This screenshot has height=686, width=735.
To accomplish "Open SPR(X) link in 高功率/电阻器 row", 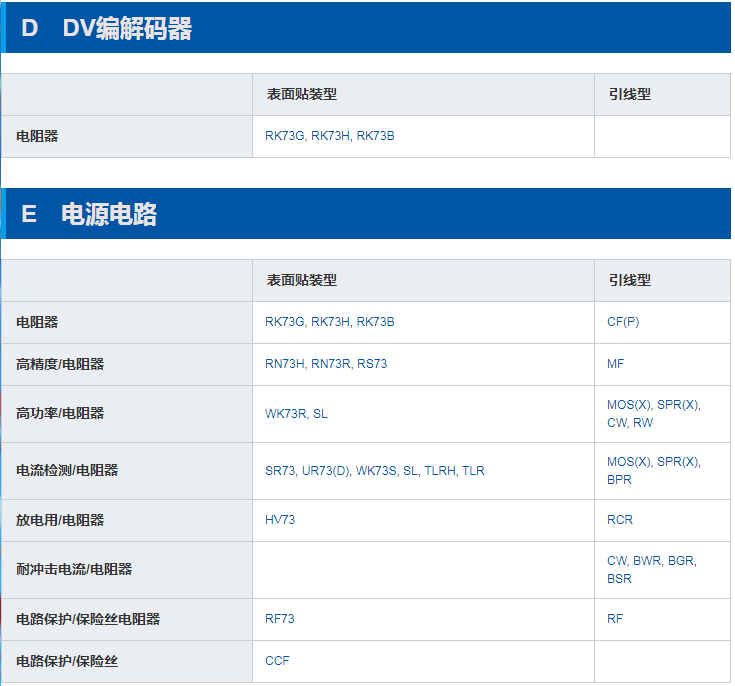I will pyautogui.click(x=679, y=405).
